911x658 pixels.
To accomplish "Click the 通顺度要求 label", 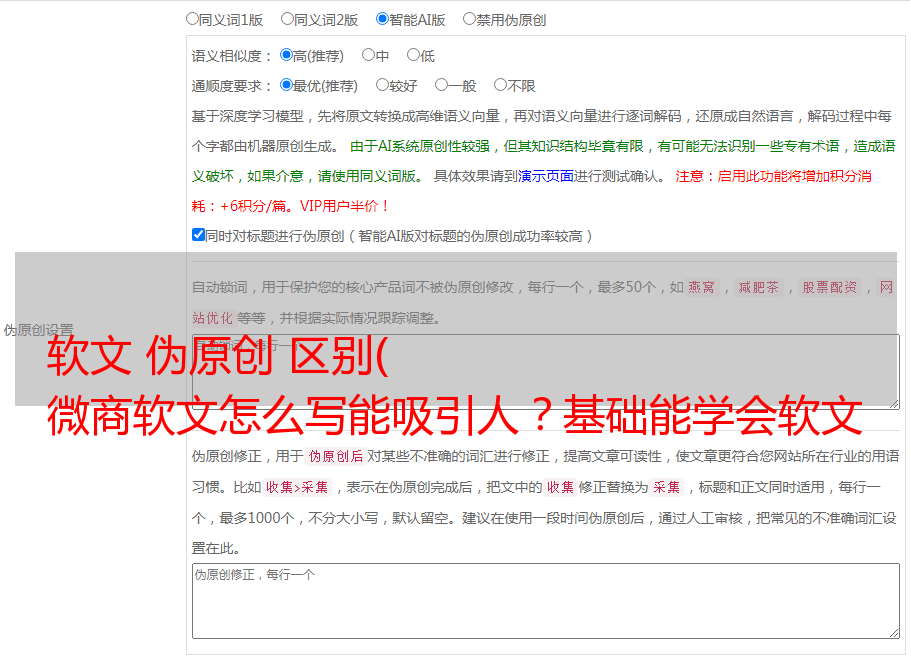I will (232, 87).
